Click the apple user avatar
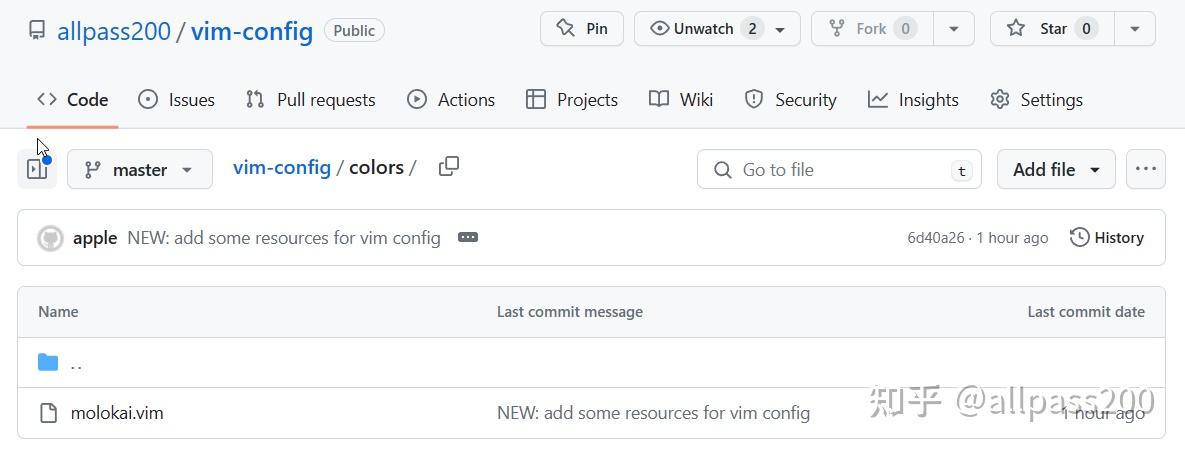 (x=50, y=238)
